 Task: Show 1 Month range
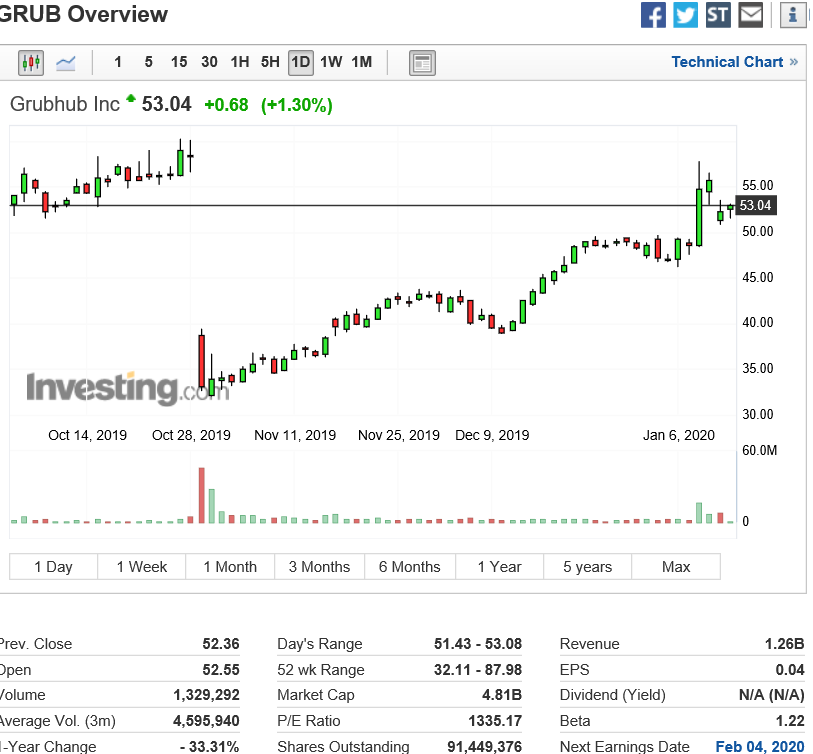click(x=230, y=566)
